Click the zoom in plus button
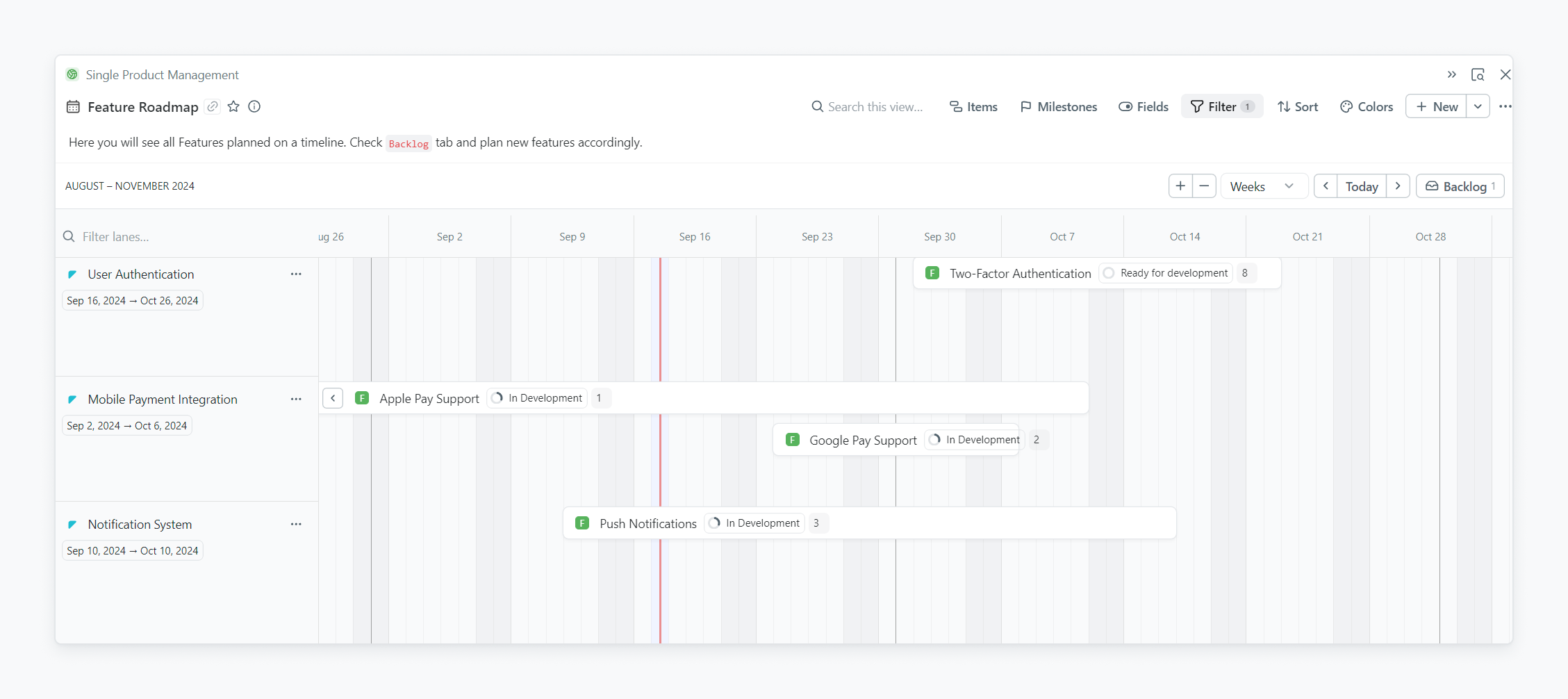The width and height of the screenshot is (1568, 699). coord(1180,186)
